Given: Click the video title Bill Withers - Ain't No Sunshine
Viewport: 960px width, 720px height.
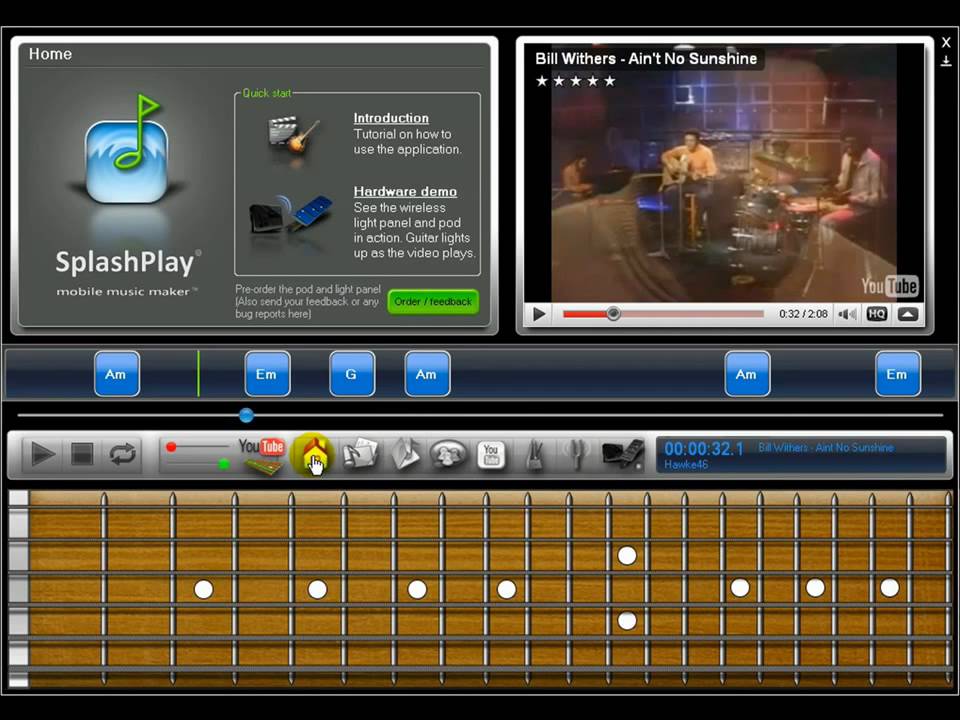Looking at the screenshot, I should [x=646, y=59].
